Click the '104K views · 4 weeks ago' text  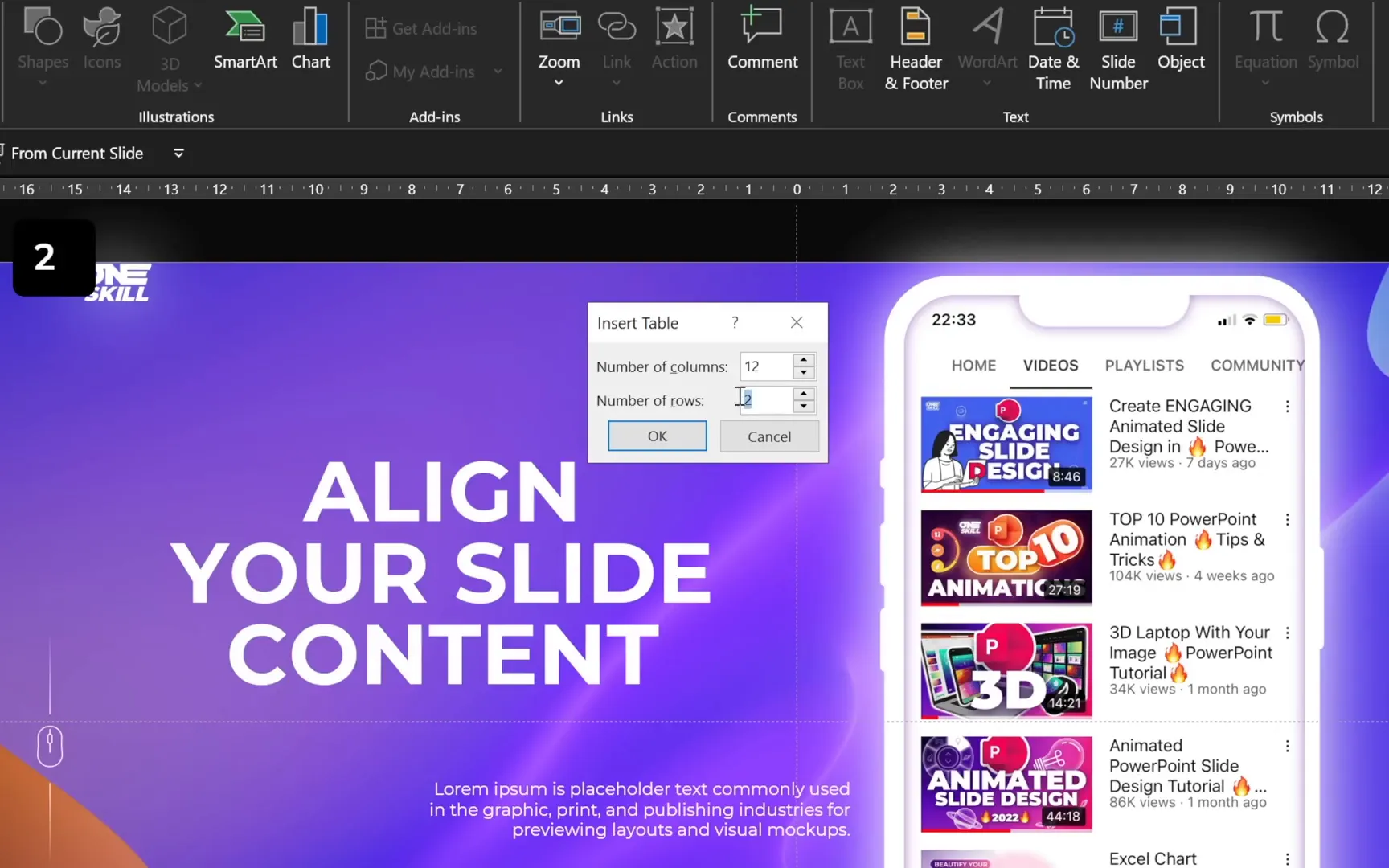click(x=1191, y=576)
